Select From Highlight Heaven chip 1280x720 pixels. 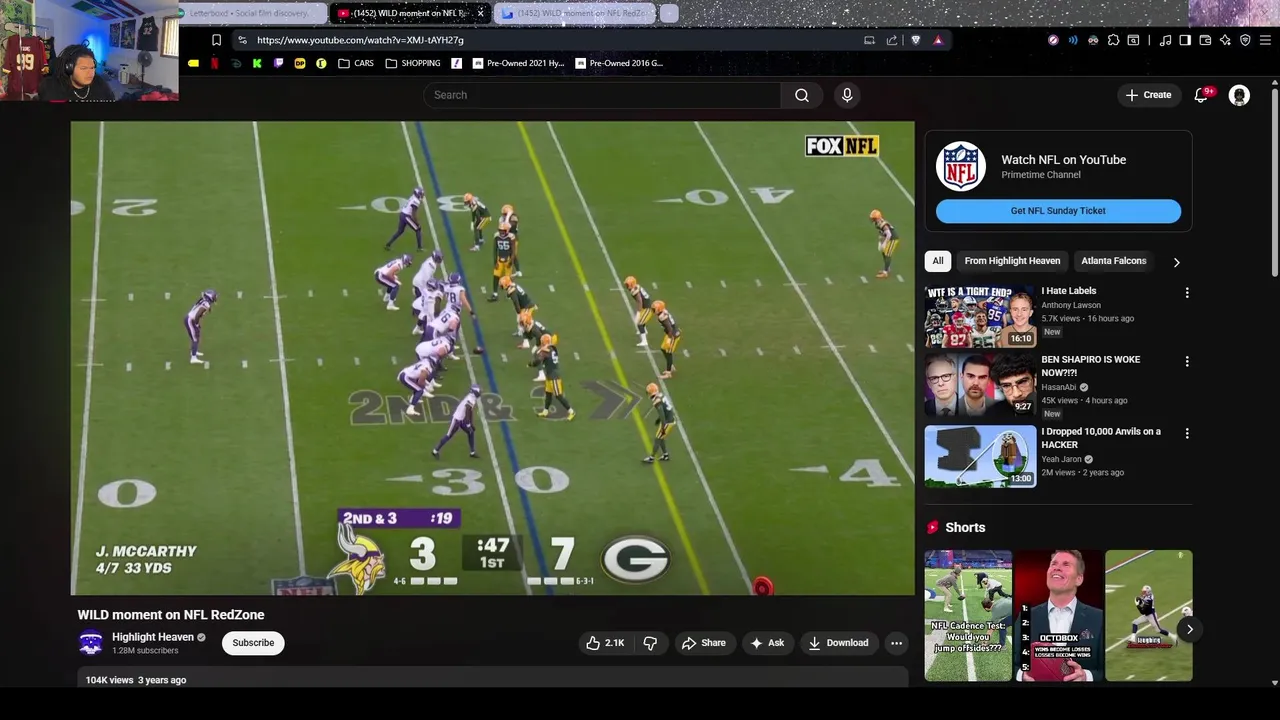click(1012, 261)
